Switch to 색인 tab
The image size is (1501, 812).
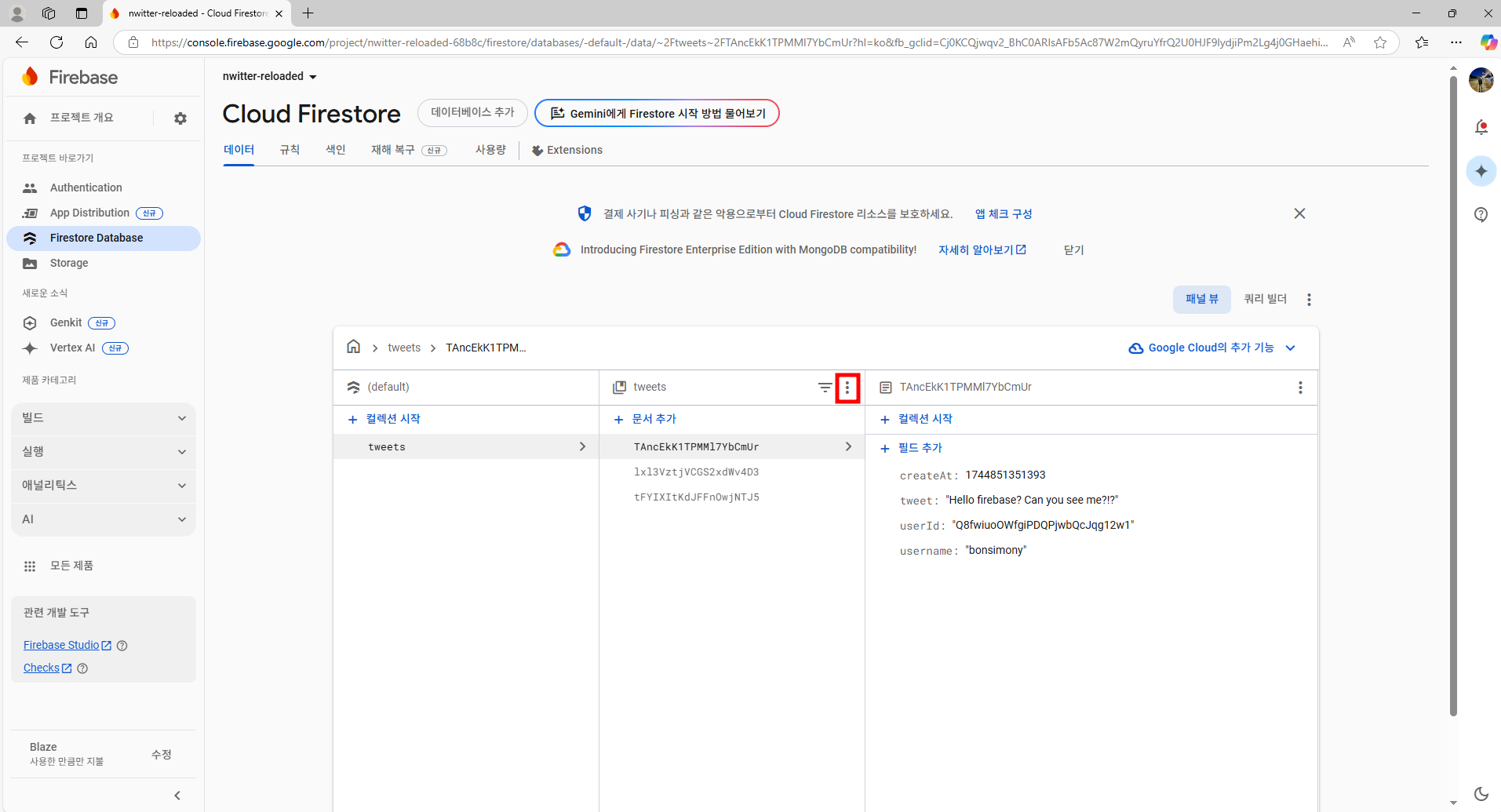click(336, 150)
